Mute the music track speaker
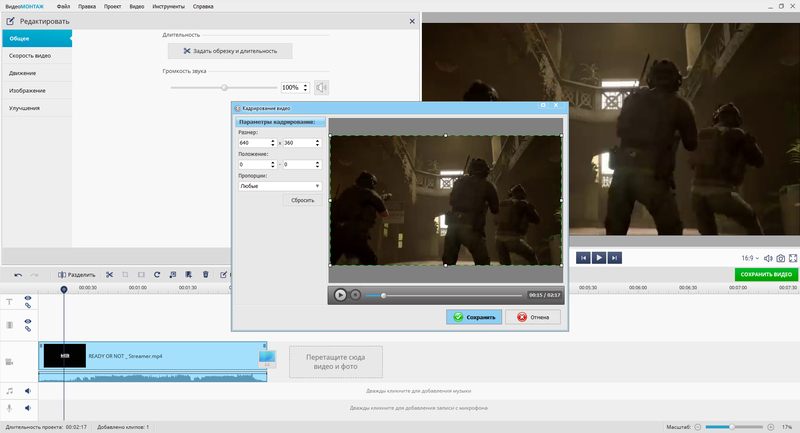 click(28, 391)
